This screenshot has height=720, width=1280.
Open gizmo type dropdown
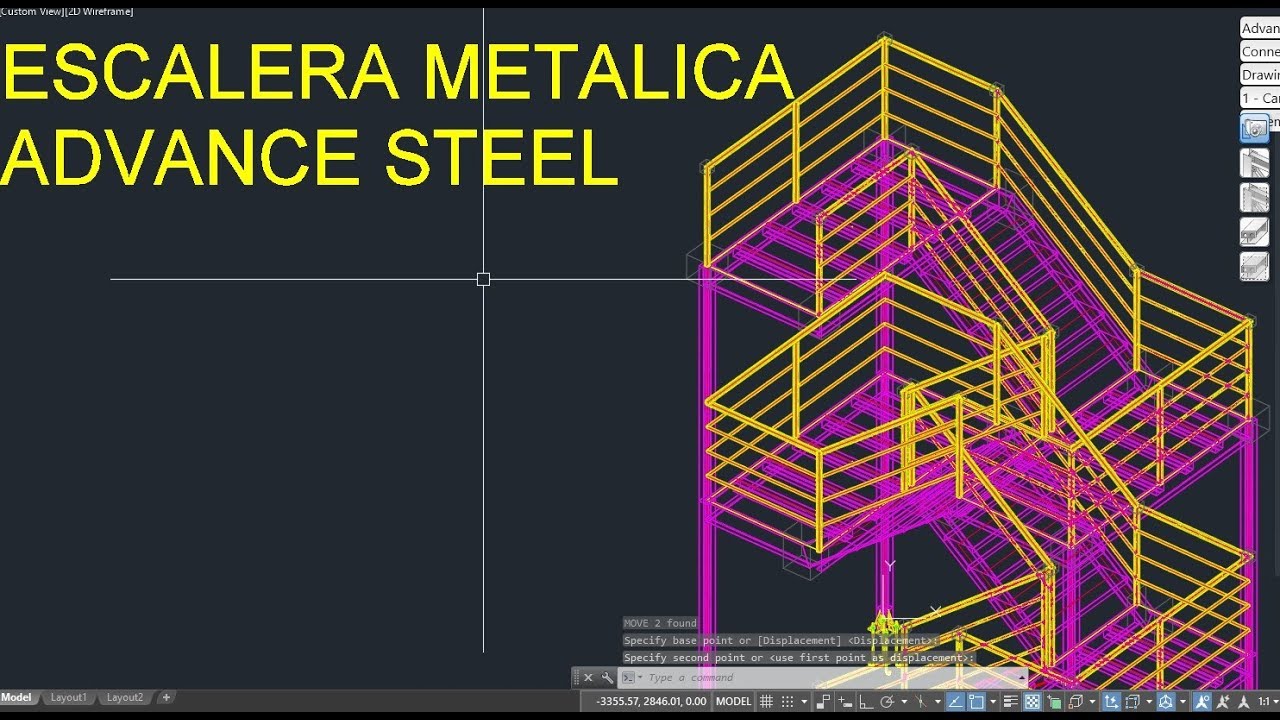1183,701
